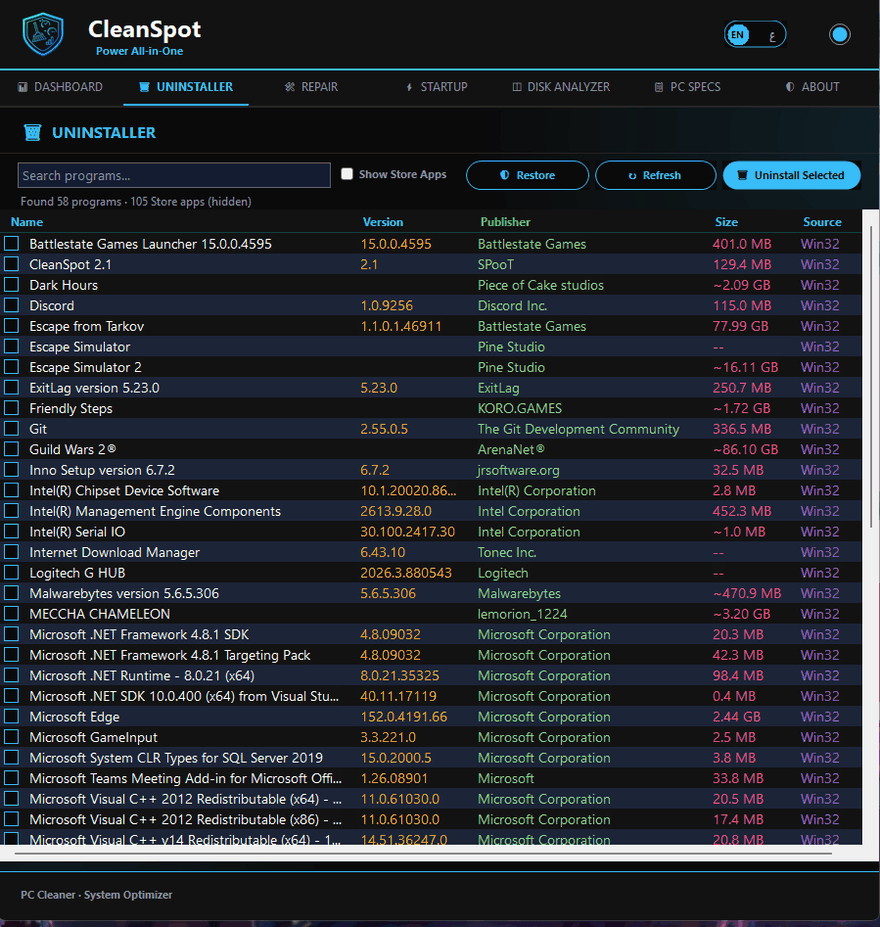
Task: Click the CleanSpot shield logo
Action: (43, 34)
